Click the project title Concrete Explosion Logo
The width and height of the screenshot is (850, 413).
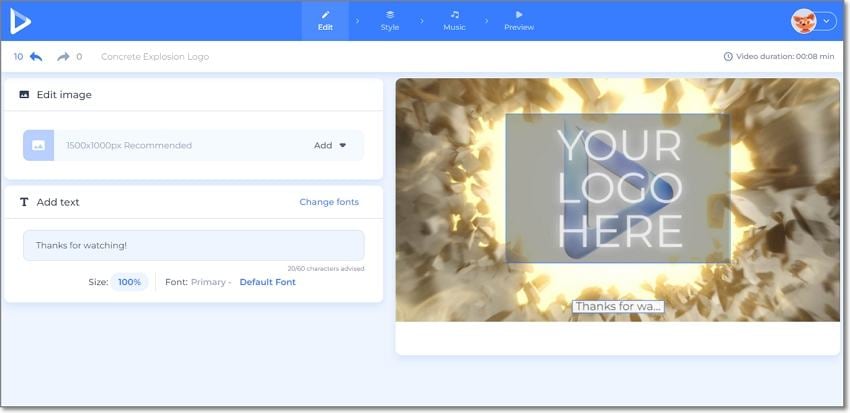pos(155,57)
